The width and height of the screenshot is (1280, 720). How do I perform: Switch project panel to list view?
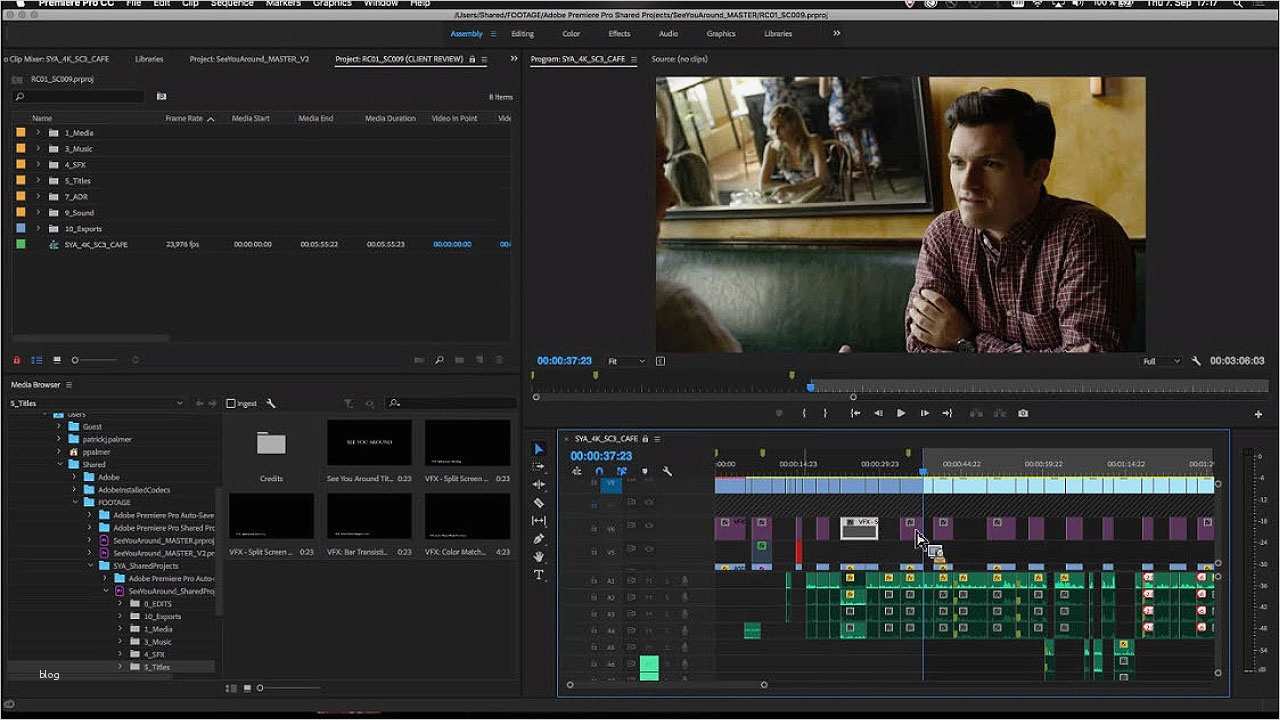pyautogui.click(x=37, y=360)
